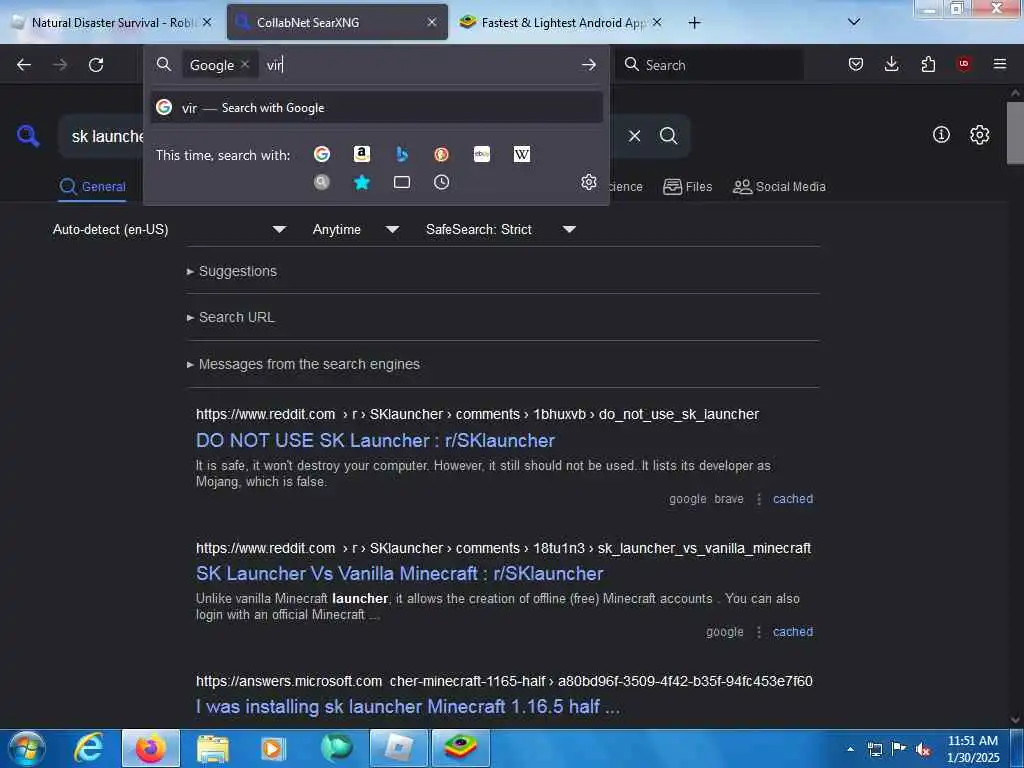The width and height of the screenshot is (1024, 768).
Task: Open Roblox window on taskbar
Action: coord(399,748)
